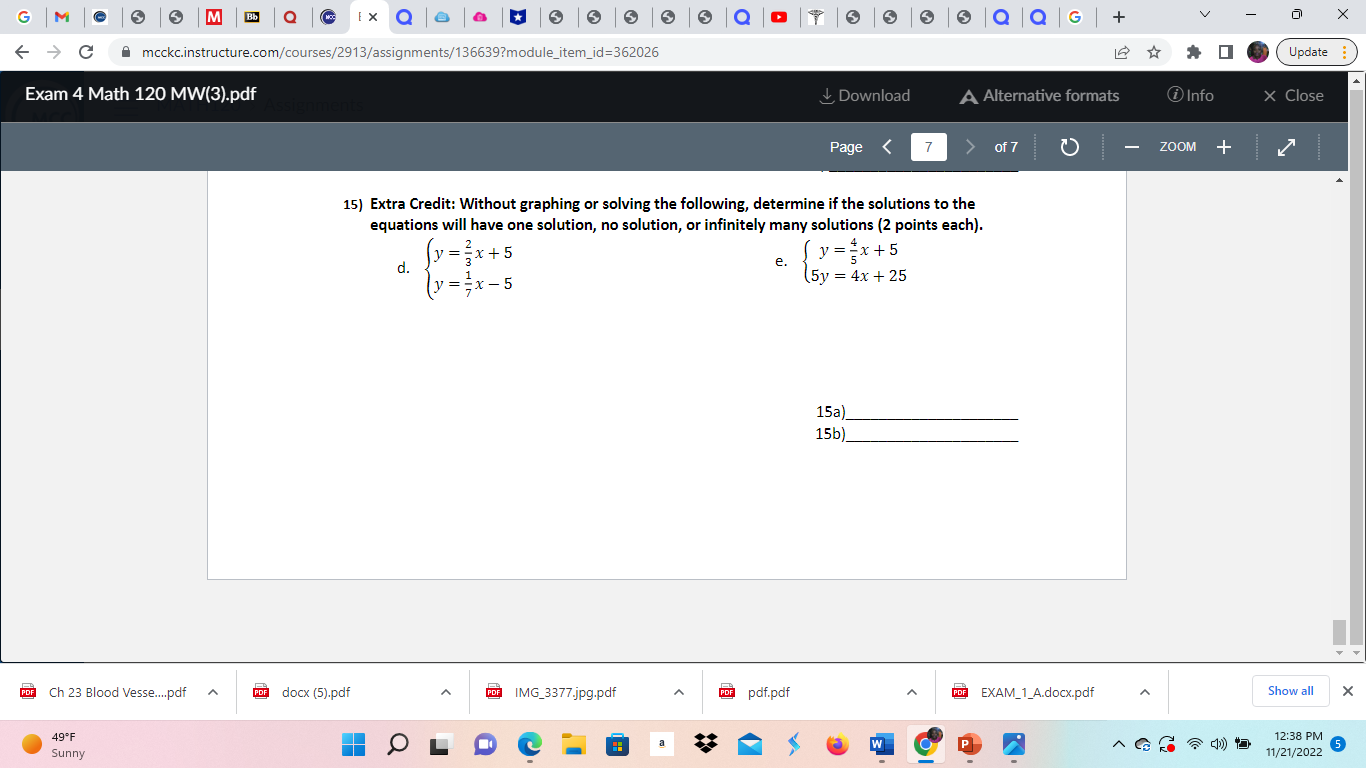The height and width of the screenshot is (768, 1366).
Task: Expand options for IMG_3377.jpg.pdf download
Action: 679,691
